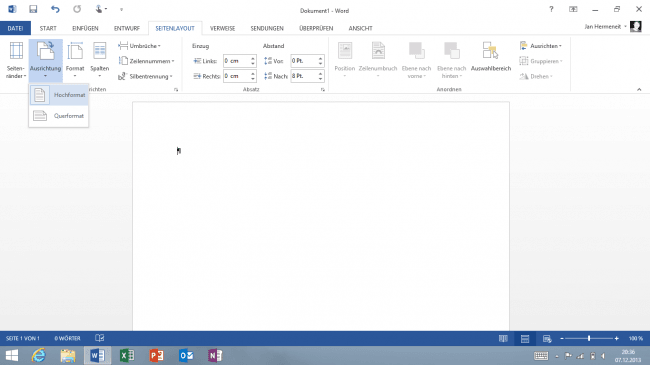Switch to the ÜBERPRÜFEN tab

point(316,28)
